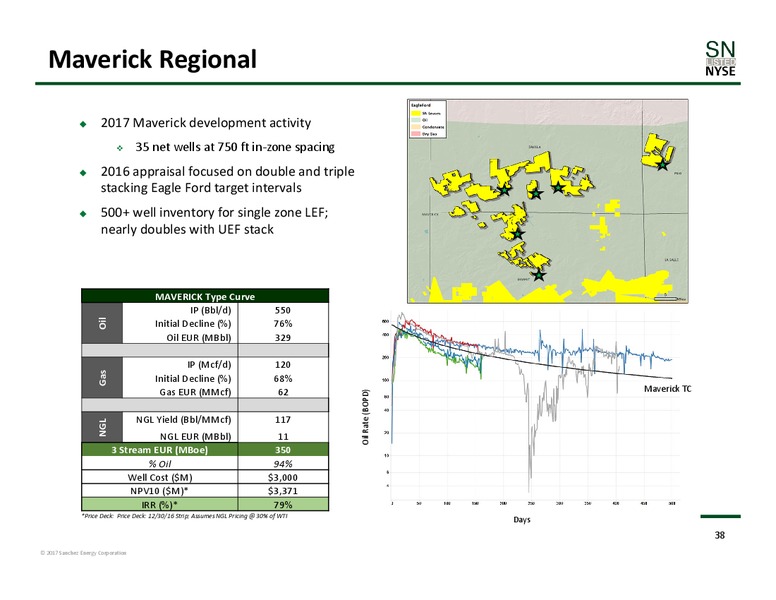
Task: Click the vertical 'NGL' section label
Action: click(x=102, y=427)
